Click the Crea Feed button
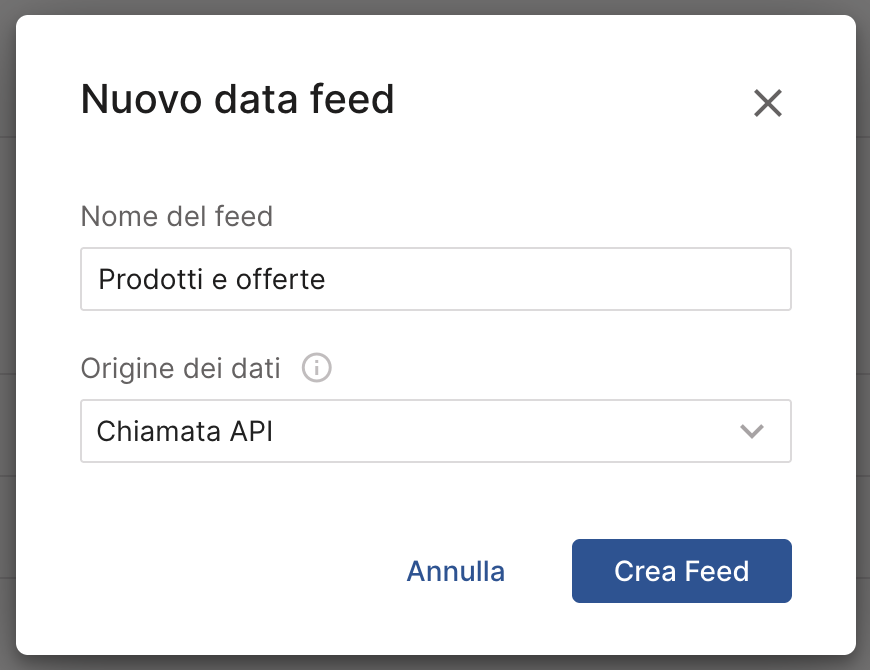Viewport: 870px width, 670px height. 681,571
